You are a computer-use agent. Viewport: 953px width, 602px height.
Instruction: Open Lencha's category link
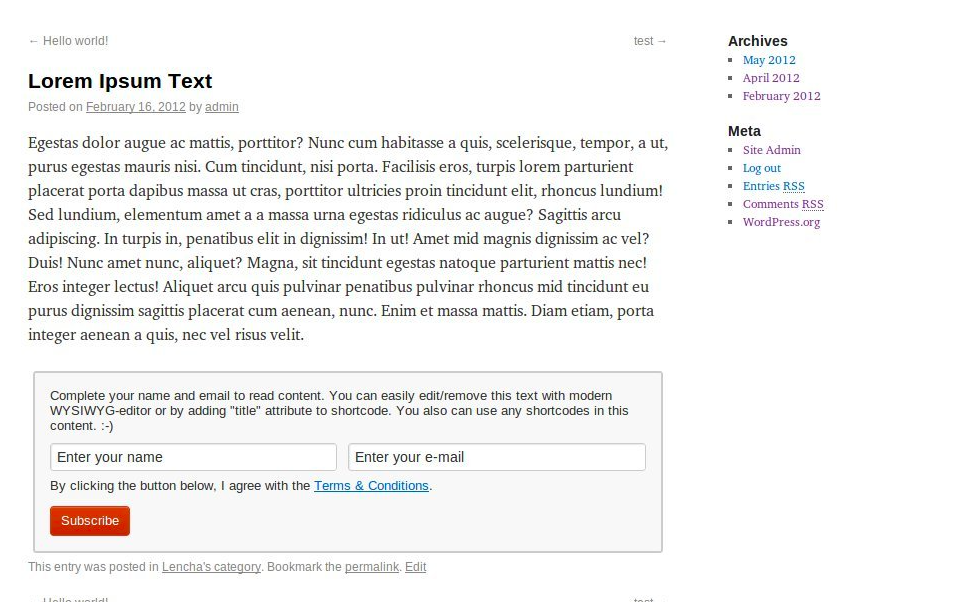pos(211,567)
